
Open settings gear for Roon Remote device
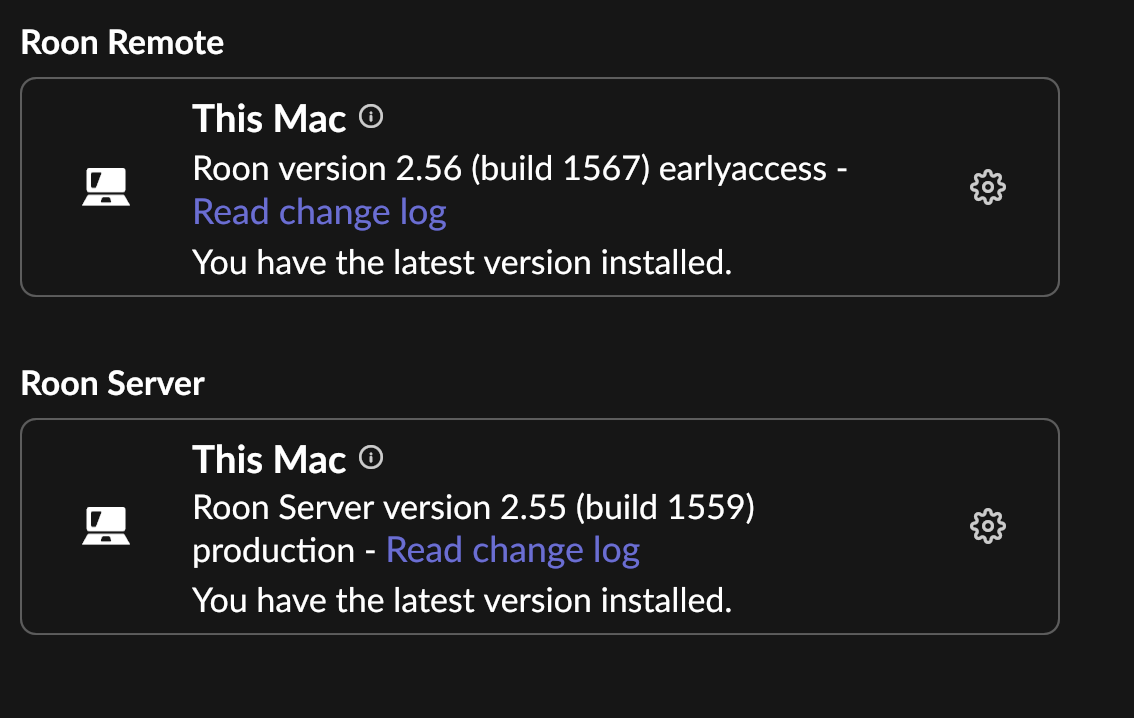(987, 187)
